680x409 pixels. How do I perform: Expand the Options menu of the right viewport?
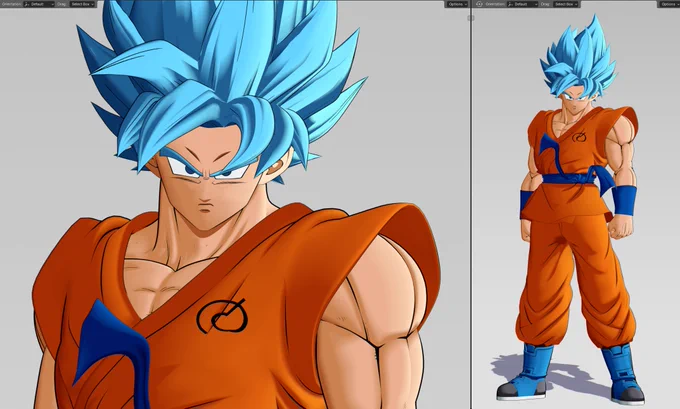(x=669, y=4)
